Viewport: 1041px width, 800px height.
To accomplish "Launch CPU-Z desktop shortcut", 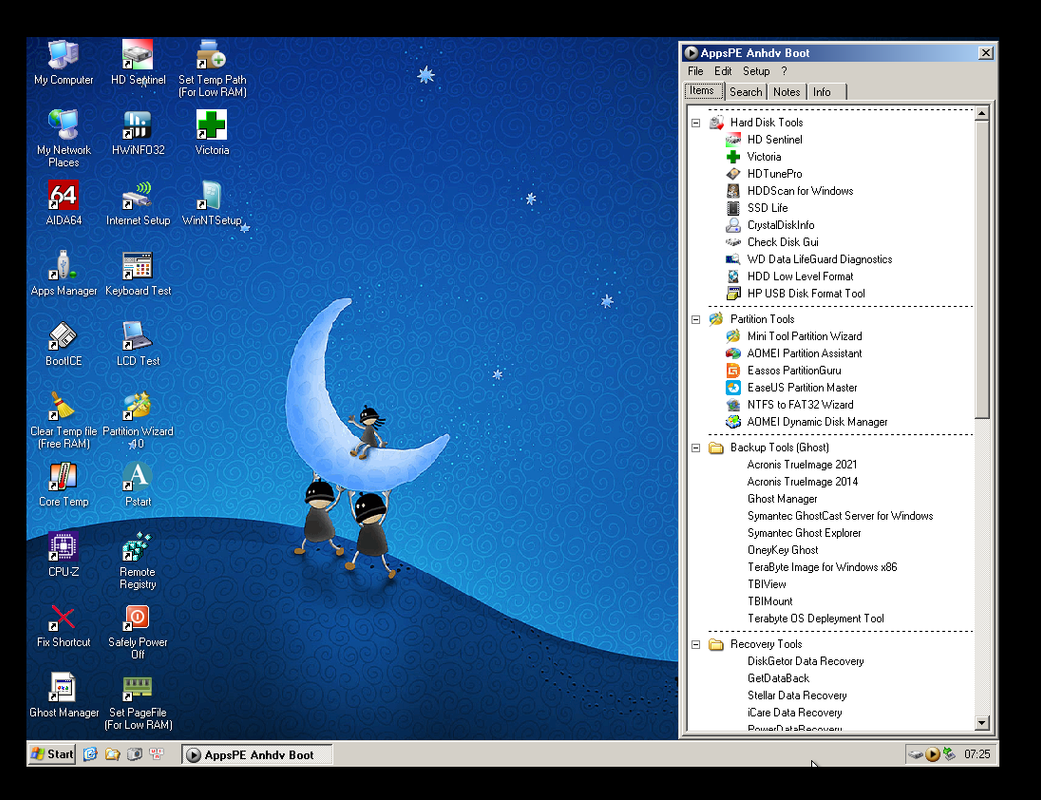I will coord(64,554).
